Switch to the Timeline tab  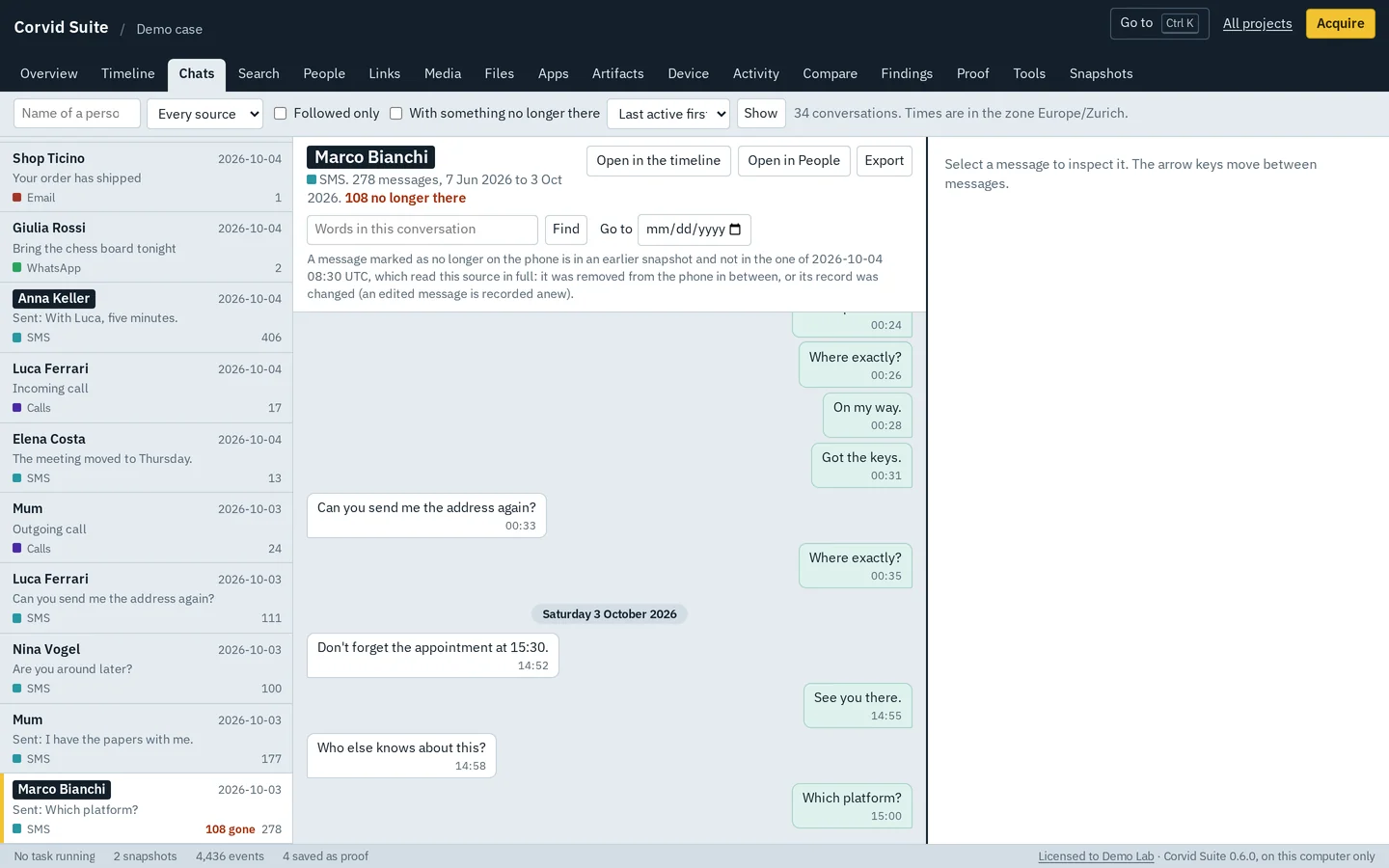coord(128,74)
